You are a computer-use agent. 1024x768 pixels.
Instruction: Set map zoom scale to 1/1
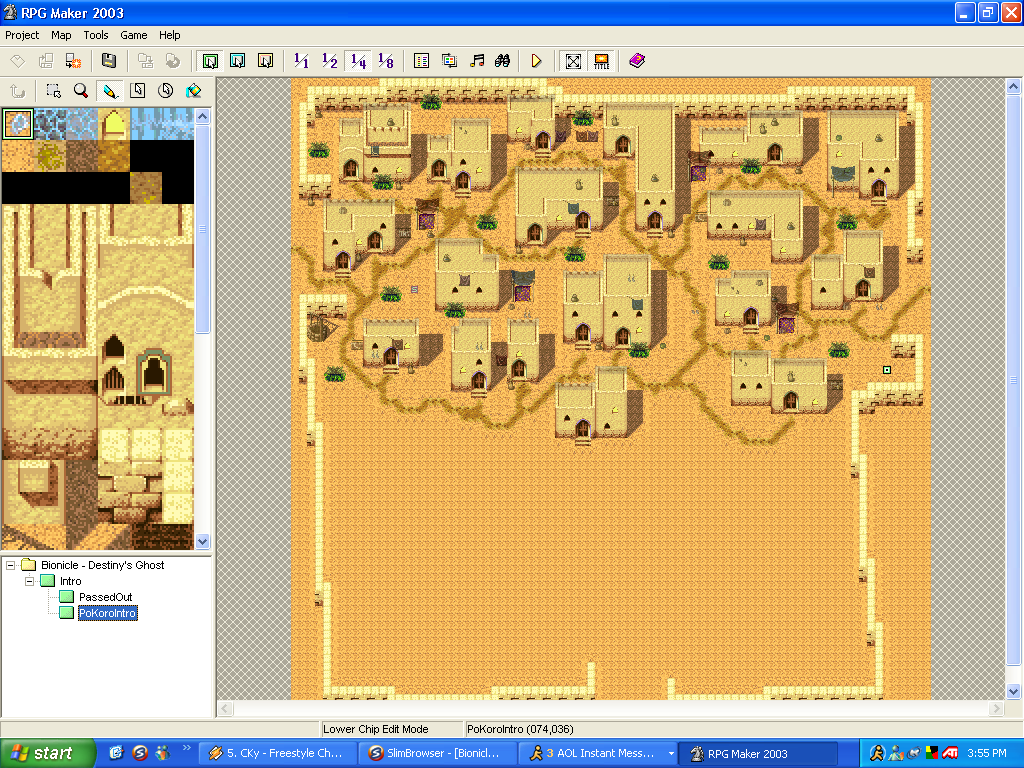click(301, 61)
